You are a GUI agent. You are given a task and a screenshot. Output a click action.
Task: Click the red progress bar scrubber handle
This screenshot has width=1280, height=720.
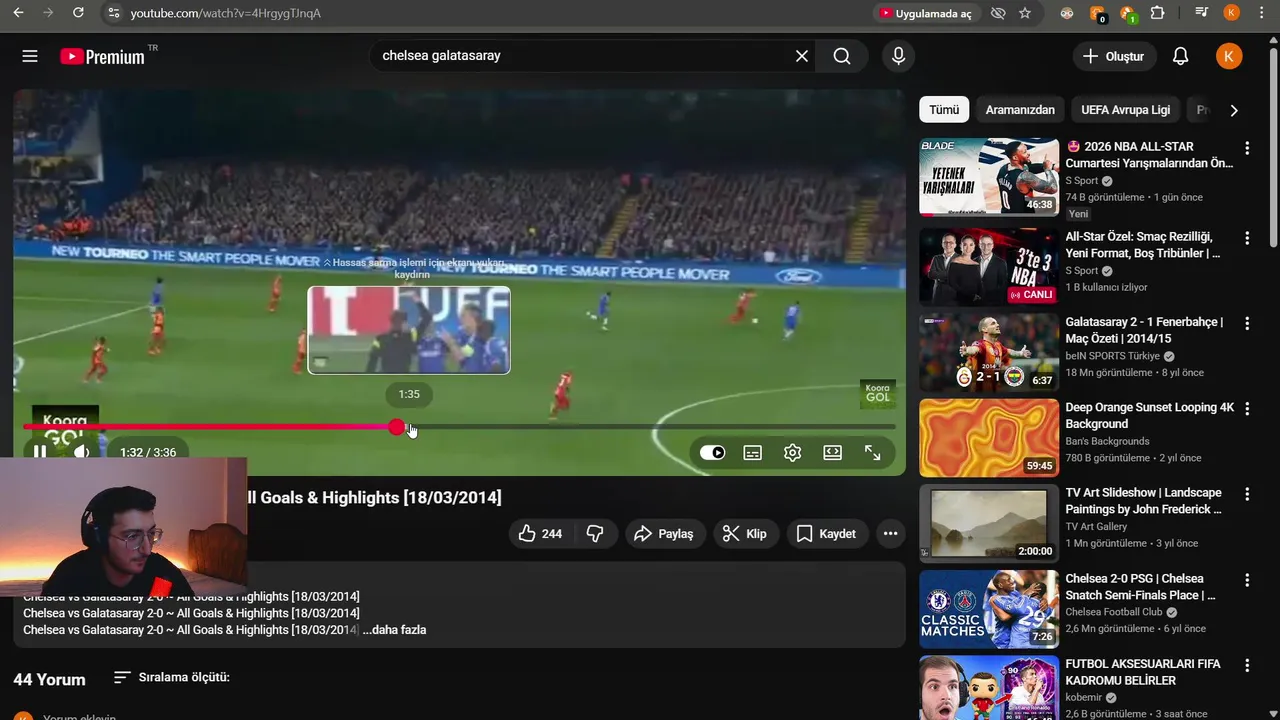(397, 427)
